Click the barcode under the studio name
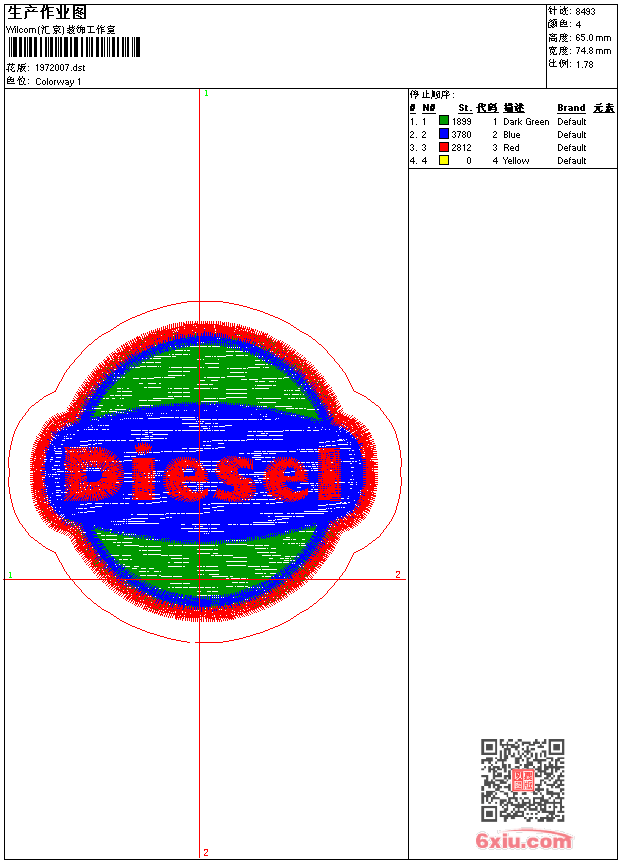The width and height of the screenshot is (620, 860). tap(74, 47)
